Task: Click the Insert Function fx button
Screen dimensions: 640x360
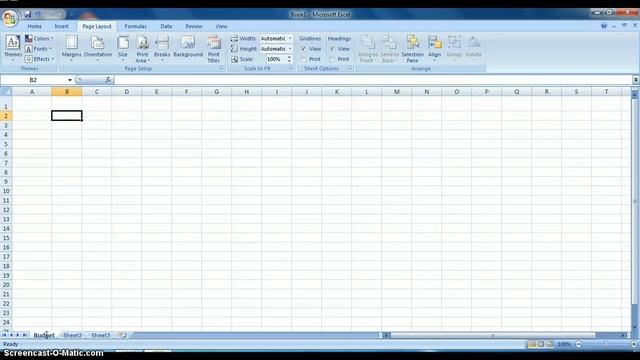Action: coord(108,80)
